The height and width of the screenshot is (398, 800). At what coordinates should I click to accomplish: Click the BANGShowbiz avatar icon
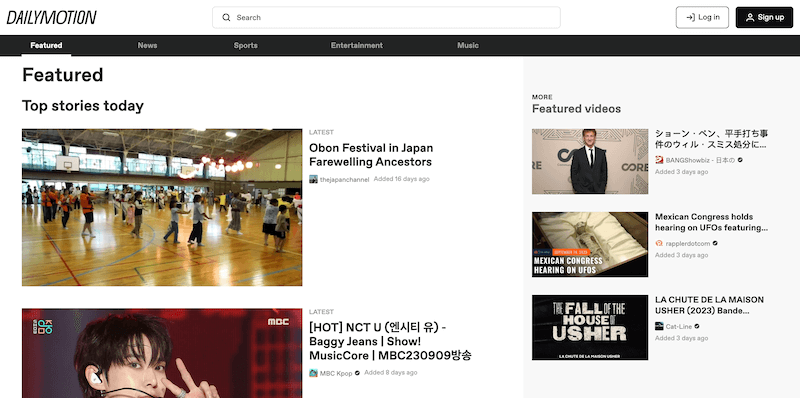[659, 160]
